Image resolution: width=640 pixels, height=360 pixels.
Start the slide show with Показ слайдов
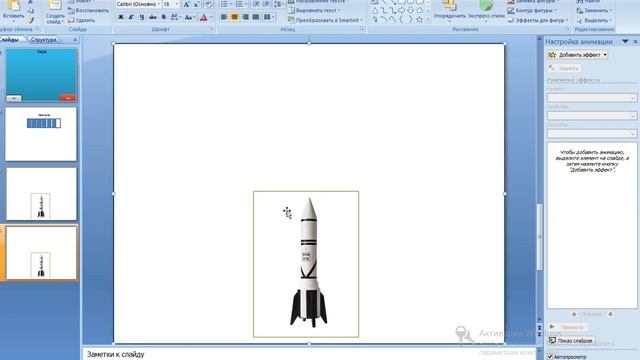(x=571, y=340)
